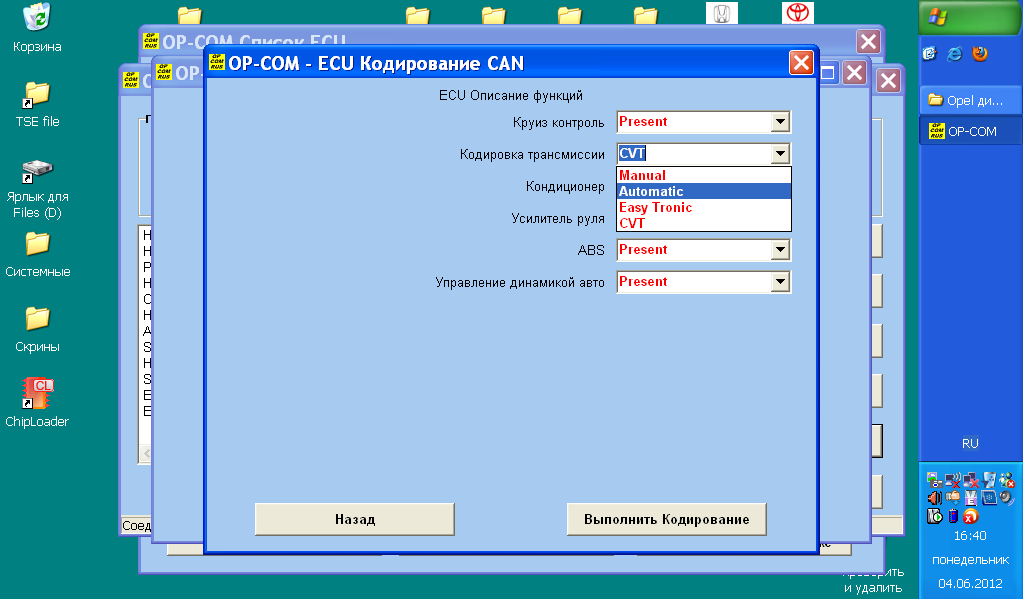Click the Выполнить Кодирование button
The width and height of the screenshot is (1023, 599).
coord(666,519)
